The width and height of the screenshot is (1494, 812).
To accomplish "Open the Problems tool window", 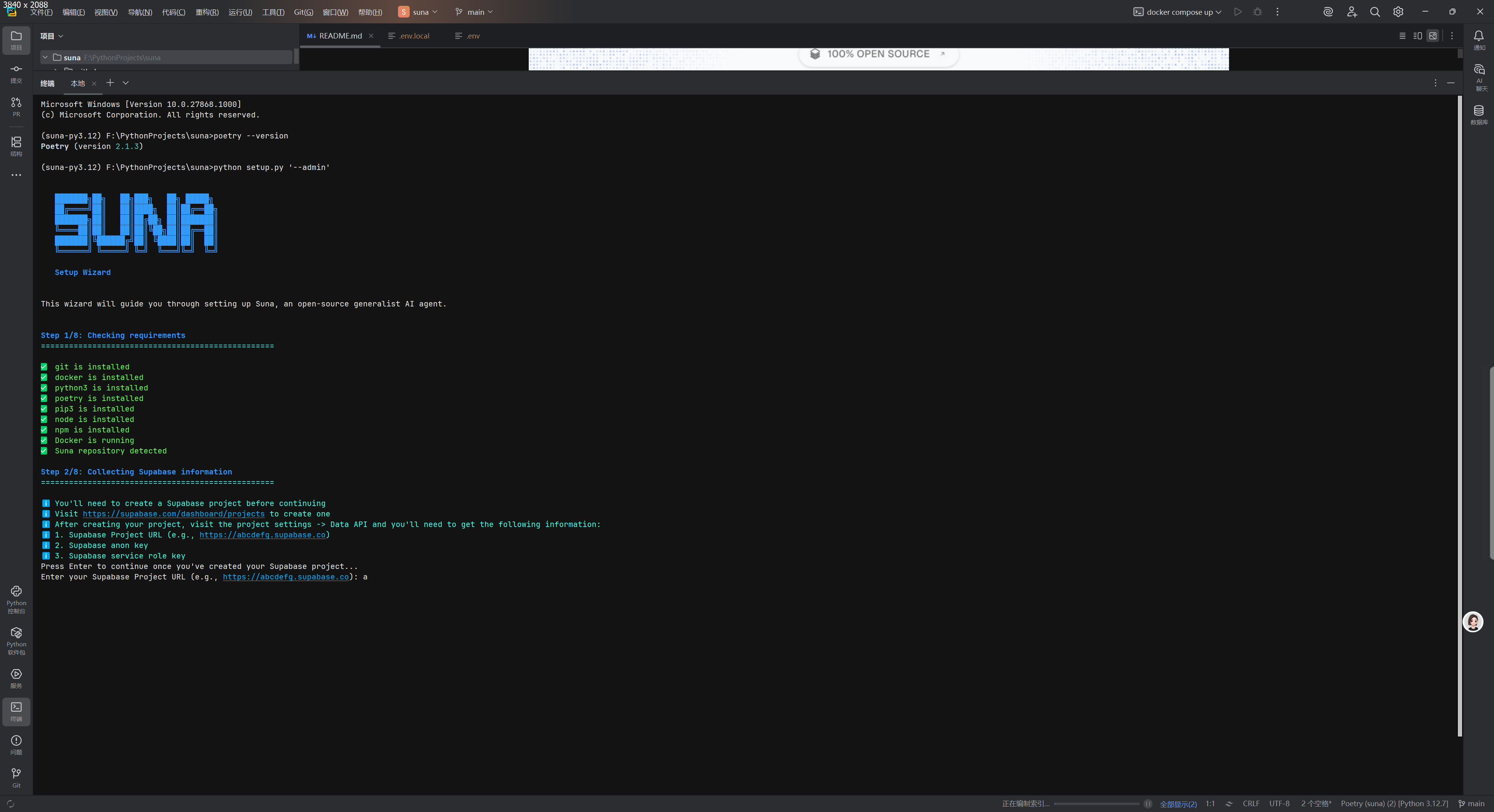I will click(16, 744).
